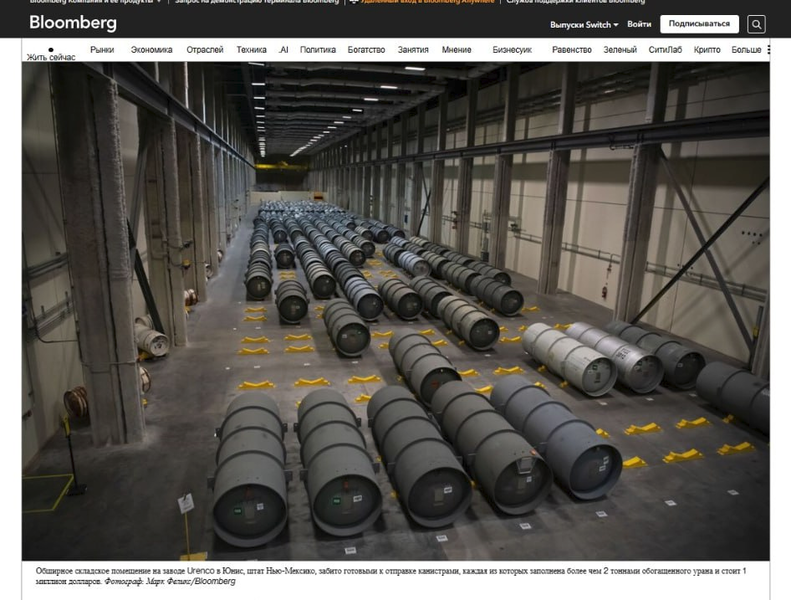Open the search magnifier icon
791x600 pixels.
[756, 24]
